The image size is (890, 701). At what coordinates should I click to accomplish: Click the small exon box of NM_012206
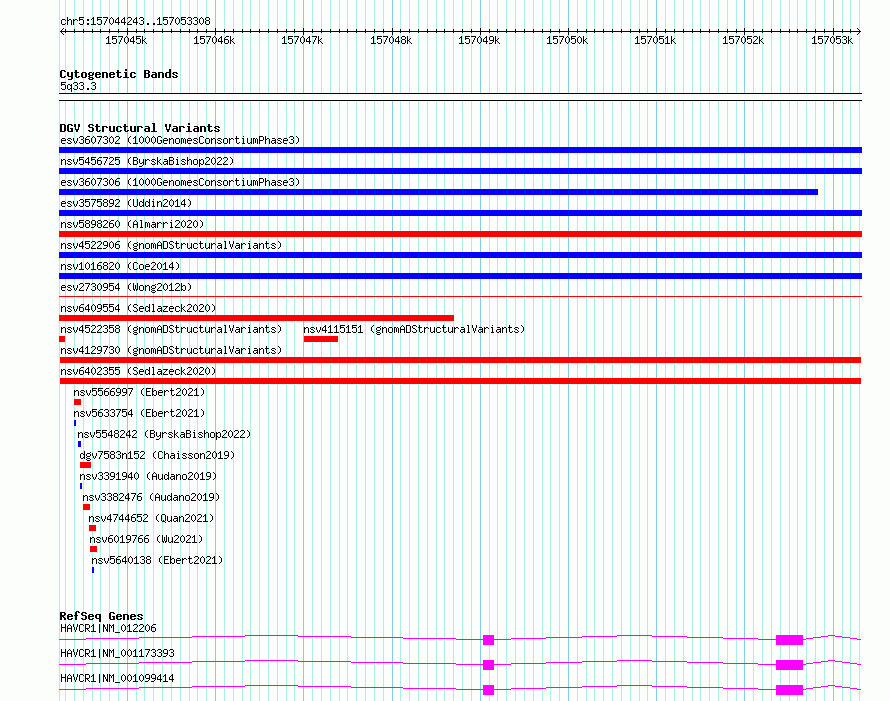click(x=488, y=640)
